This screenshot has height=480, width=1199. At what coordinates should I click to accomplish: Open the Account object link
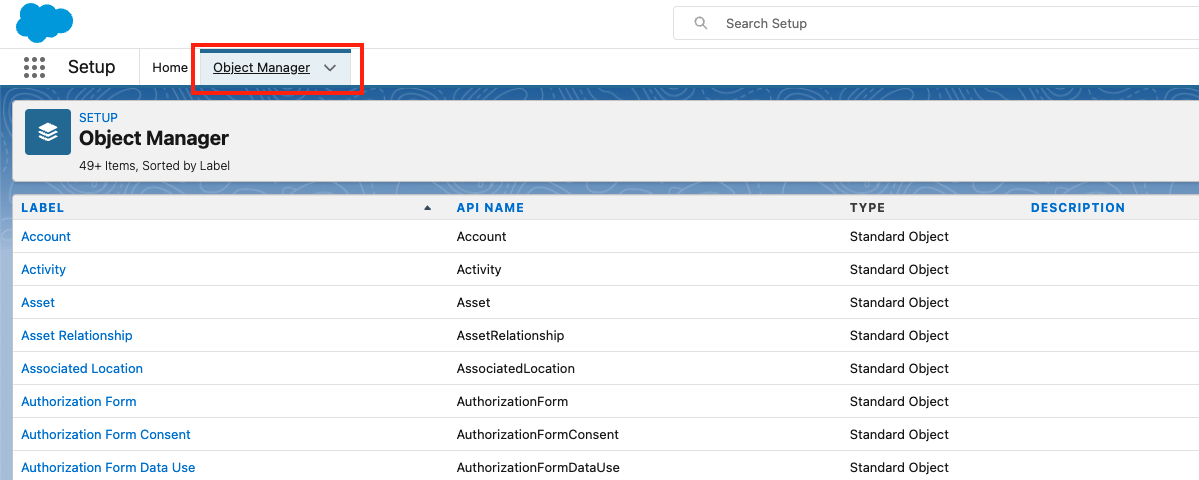click(x=46, y=237)
